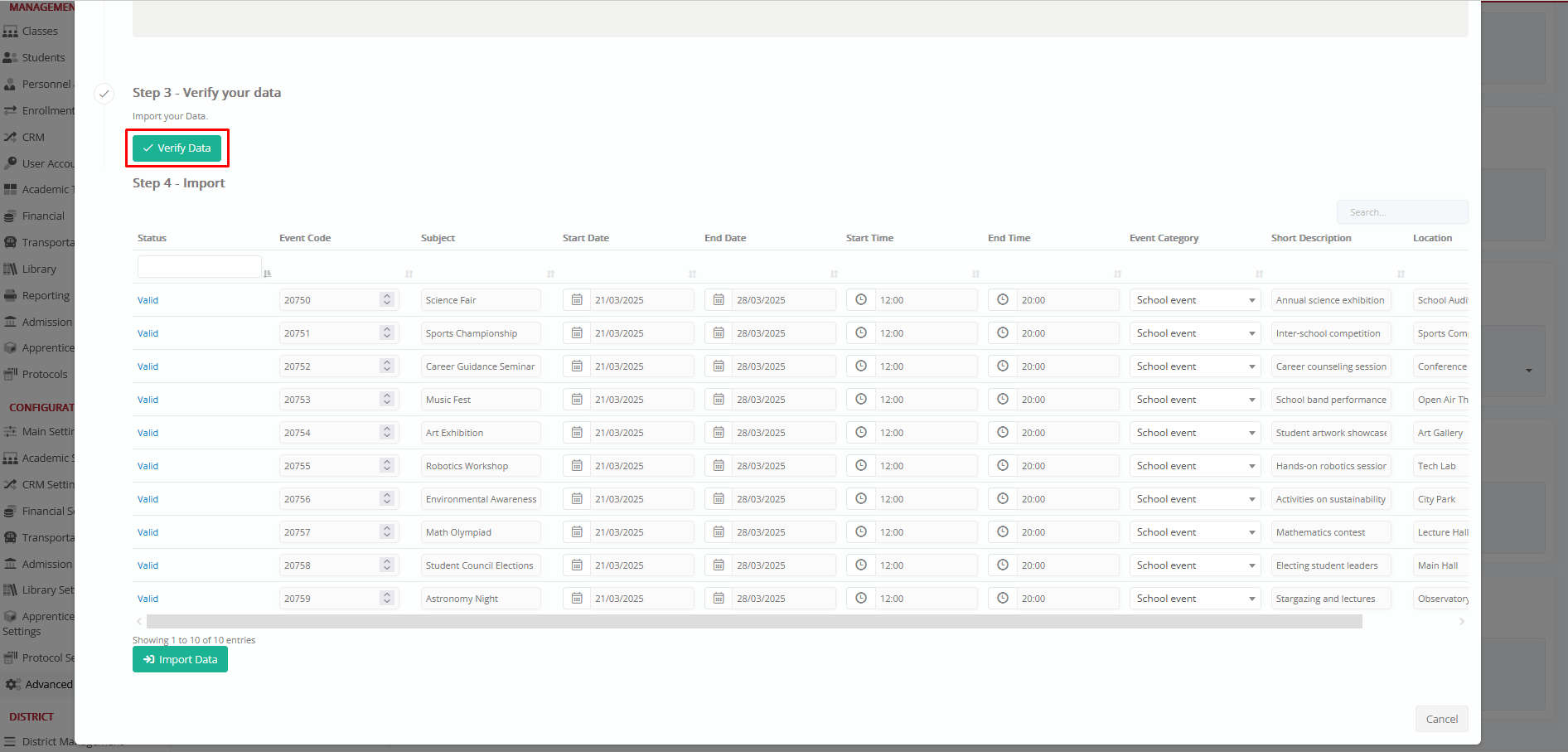The image size is (1568, 752).
Task: Click sort icon on Subject column
Action: pyautogui.click(x=550, y=274)
